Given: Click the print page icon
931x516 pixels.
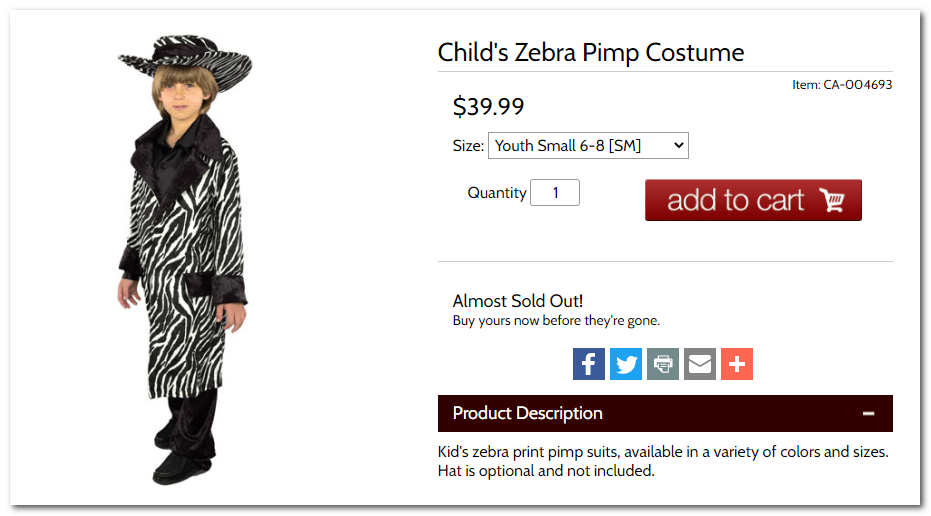Looking at the screenshot, I should point(663,364).
